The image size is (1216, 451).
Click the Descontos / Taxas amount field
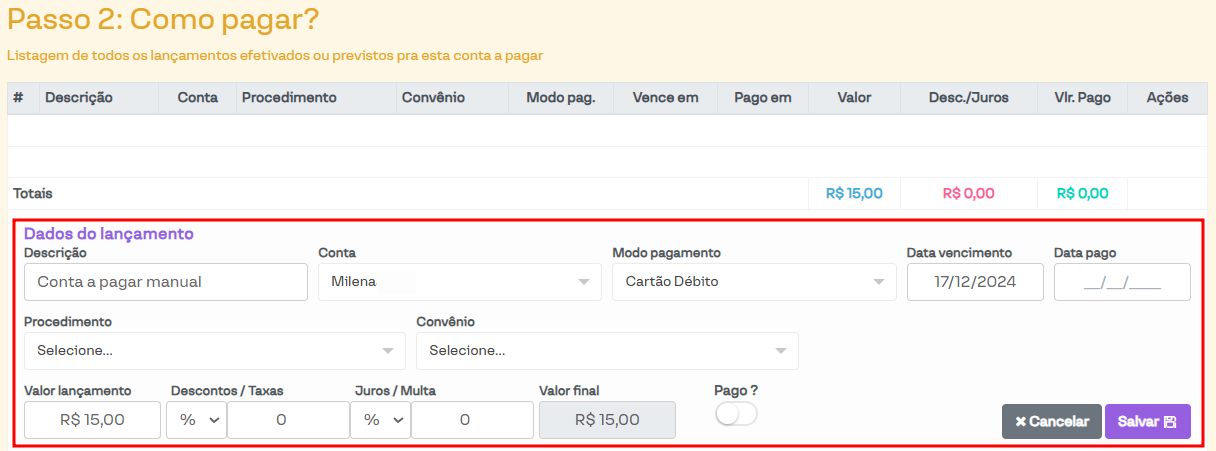[288, 421]
